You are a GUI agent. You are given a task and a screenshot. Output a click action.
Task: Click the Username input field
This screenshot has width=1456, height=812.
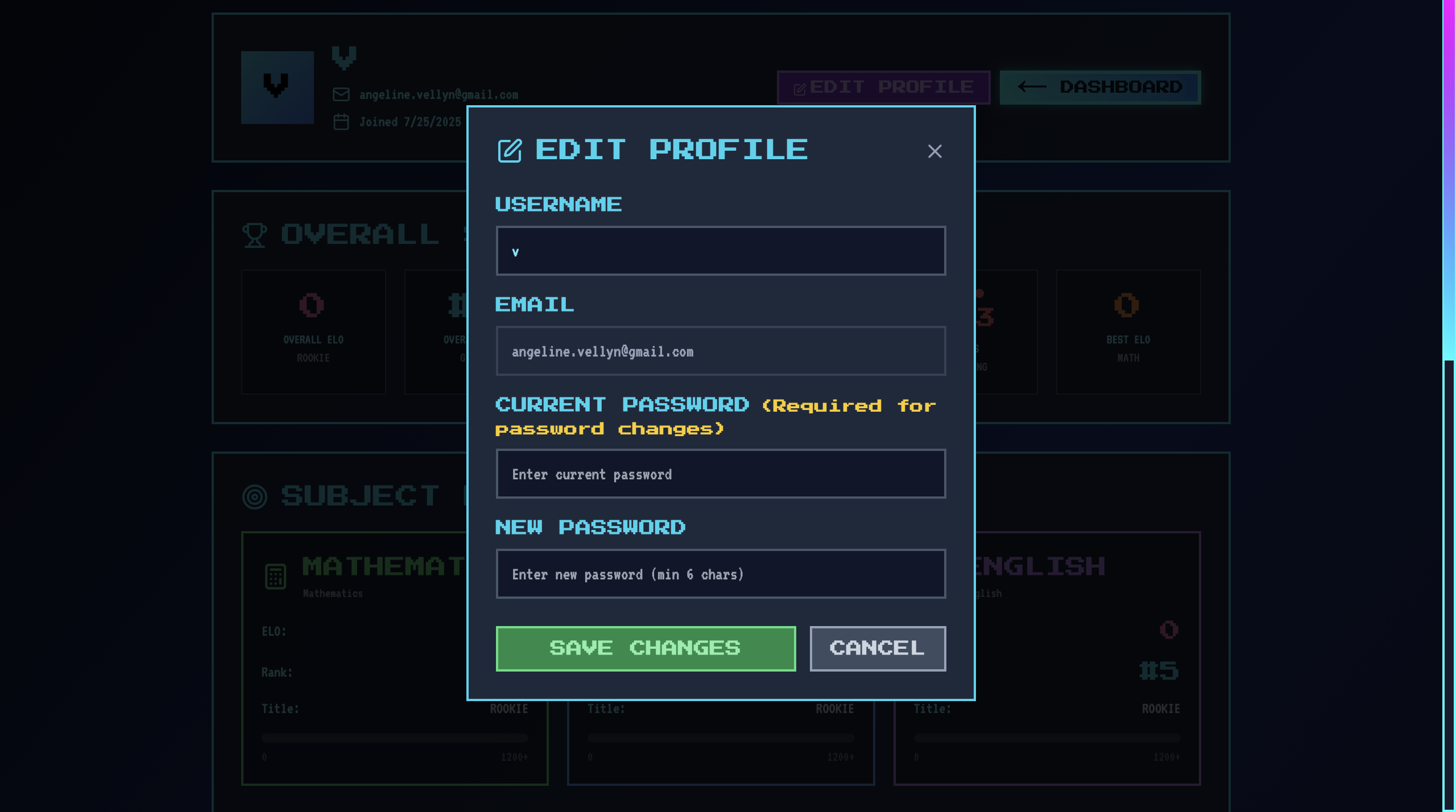[x=721, y=251]
